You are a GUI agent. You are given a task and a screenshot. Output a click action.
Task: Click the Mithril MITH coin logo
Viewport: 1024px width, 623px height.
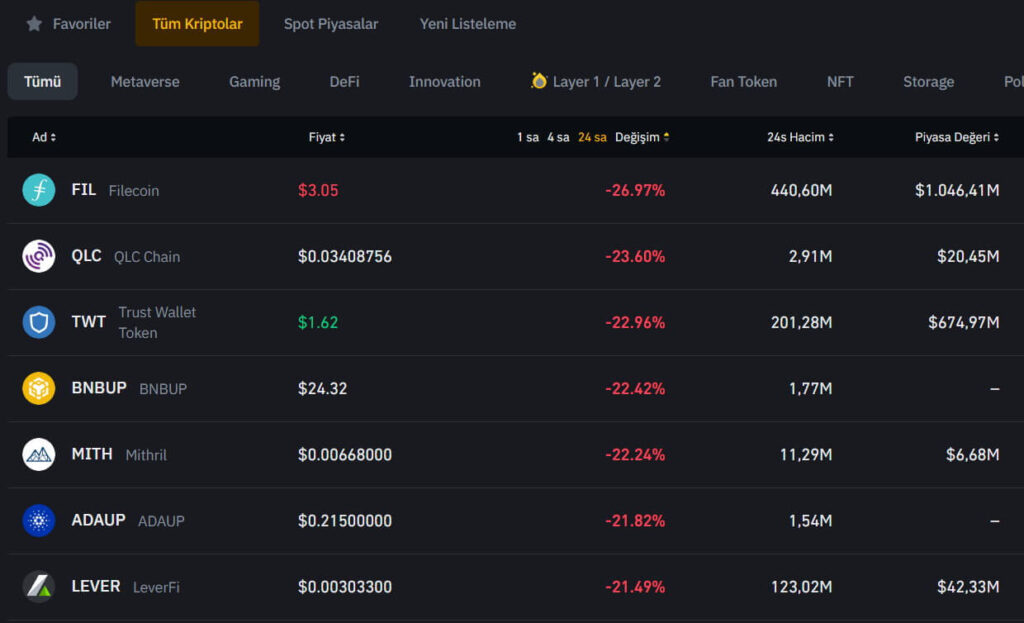(x=39, y=455)
